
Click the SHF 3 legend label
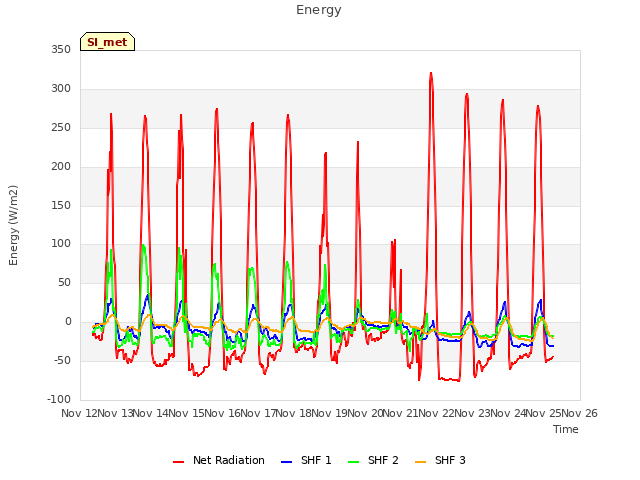(450, 460)
